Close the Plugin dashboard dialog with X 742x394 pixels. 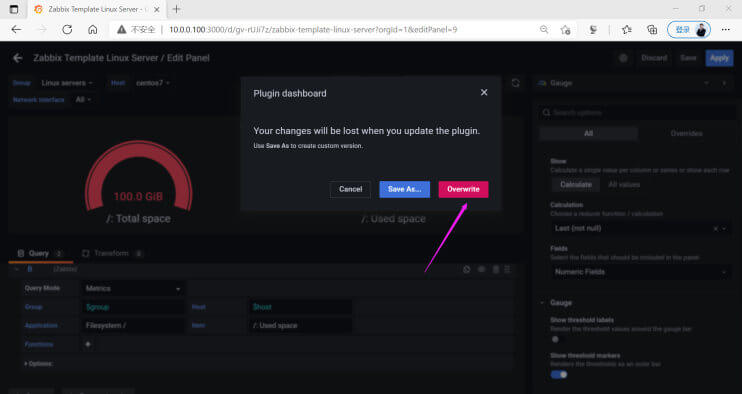click(x=484, y=92)
